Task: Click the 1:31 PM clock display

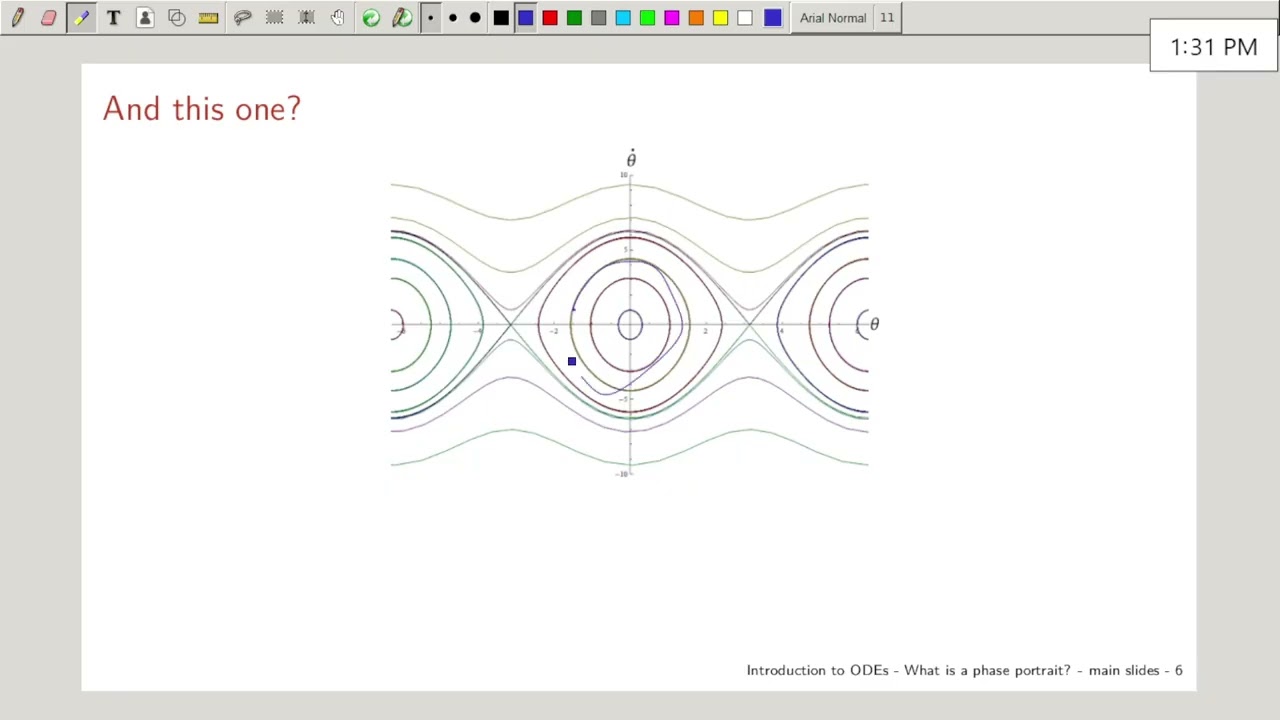Action: pyautogui.click(x=1214, y=46)
